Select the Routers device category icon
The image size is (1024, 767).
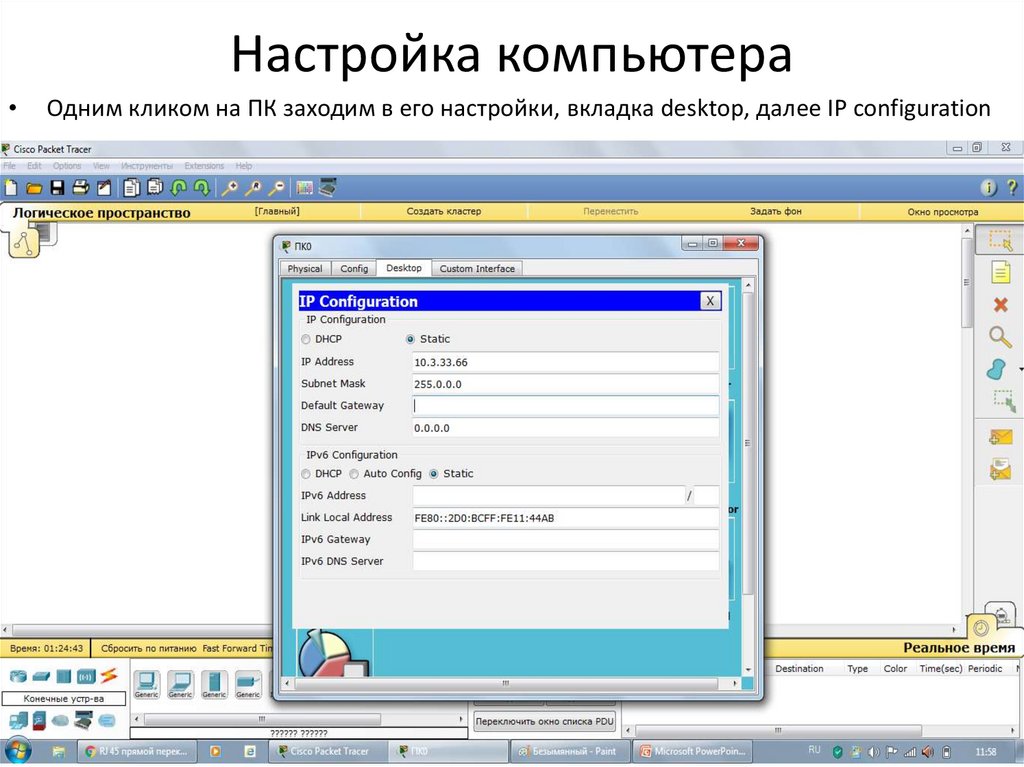[18, 676]
